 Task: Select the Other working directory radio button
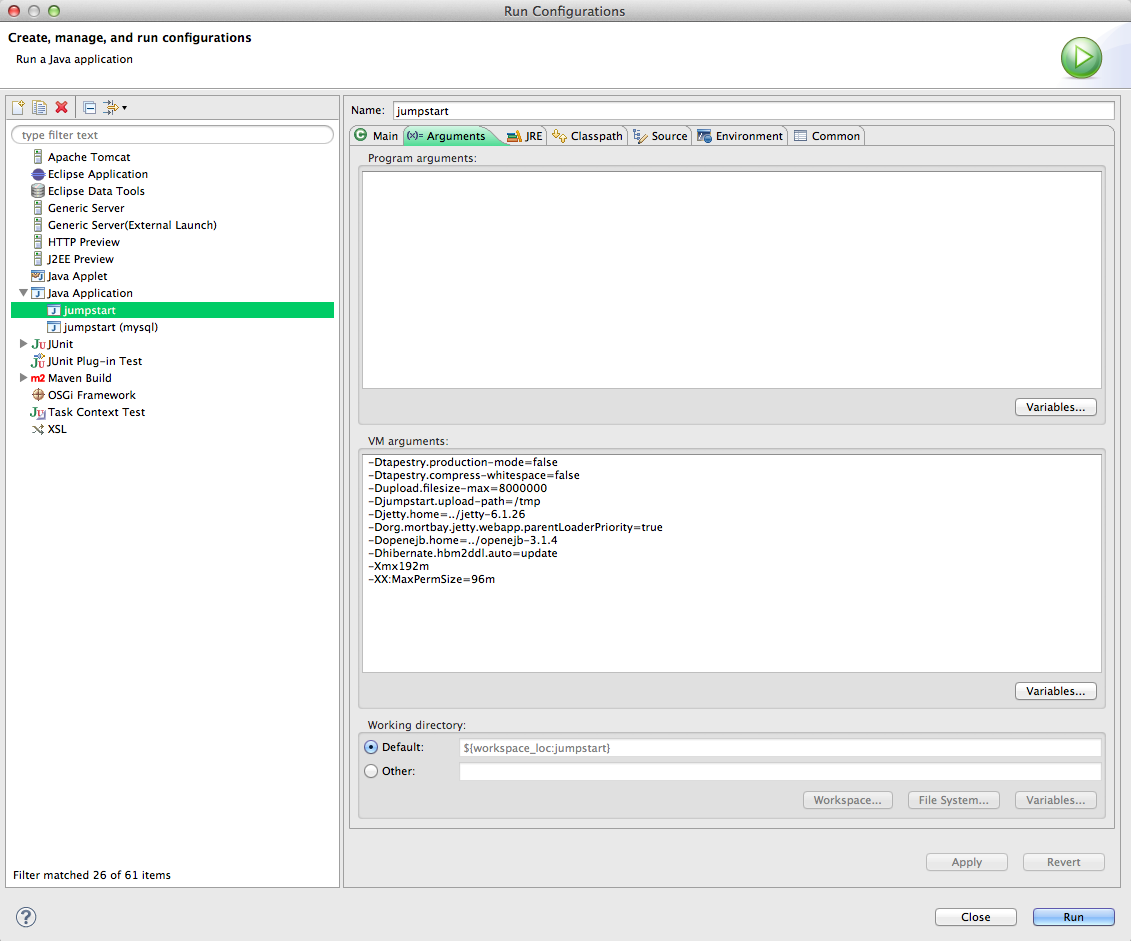click(371, 771)
